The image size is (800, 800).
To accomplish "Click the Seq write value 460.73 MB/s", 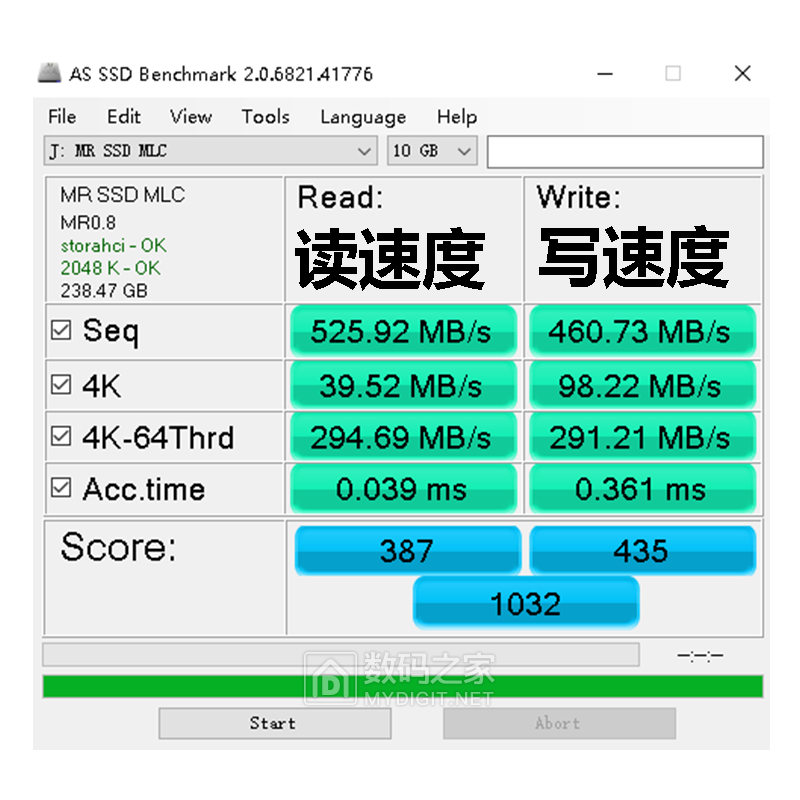I will point(642,331).
